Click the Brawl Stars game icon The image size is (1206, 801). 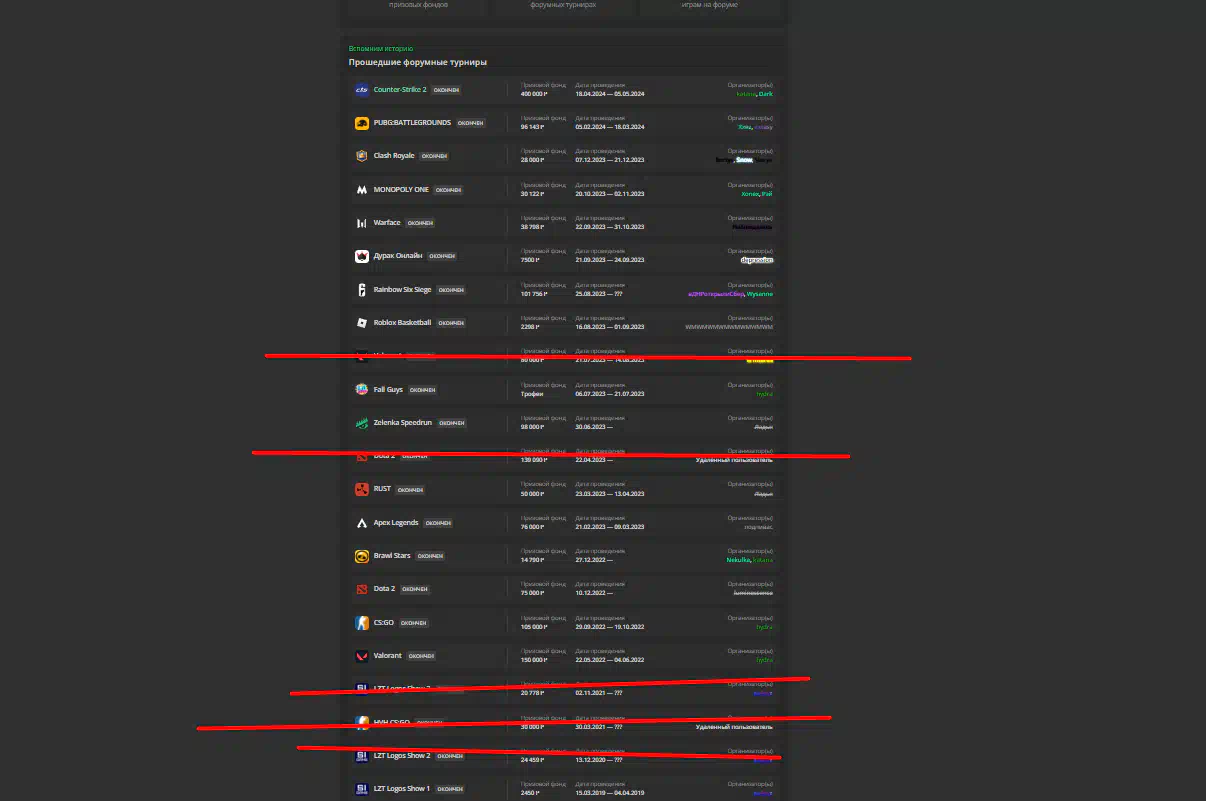pos(362,556)
